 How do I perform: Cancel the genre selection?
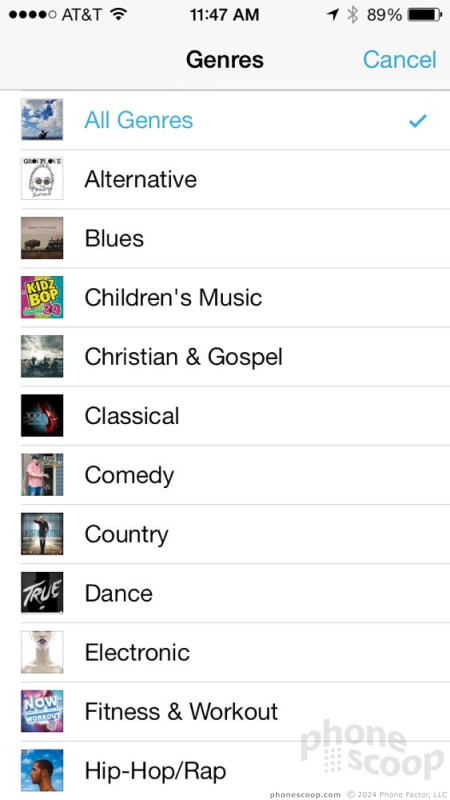399,60
